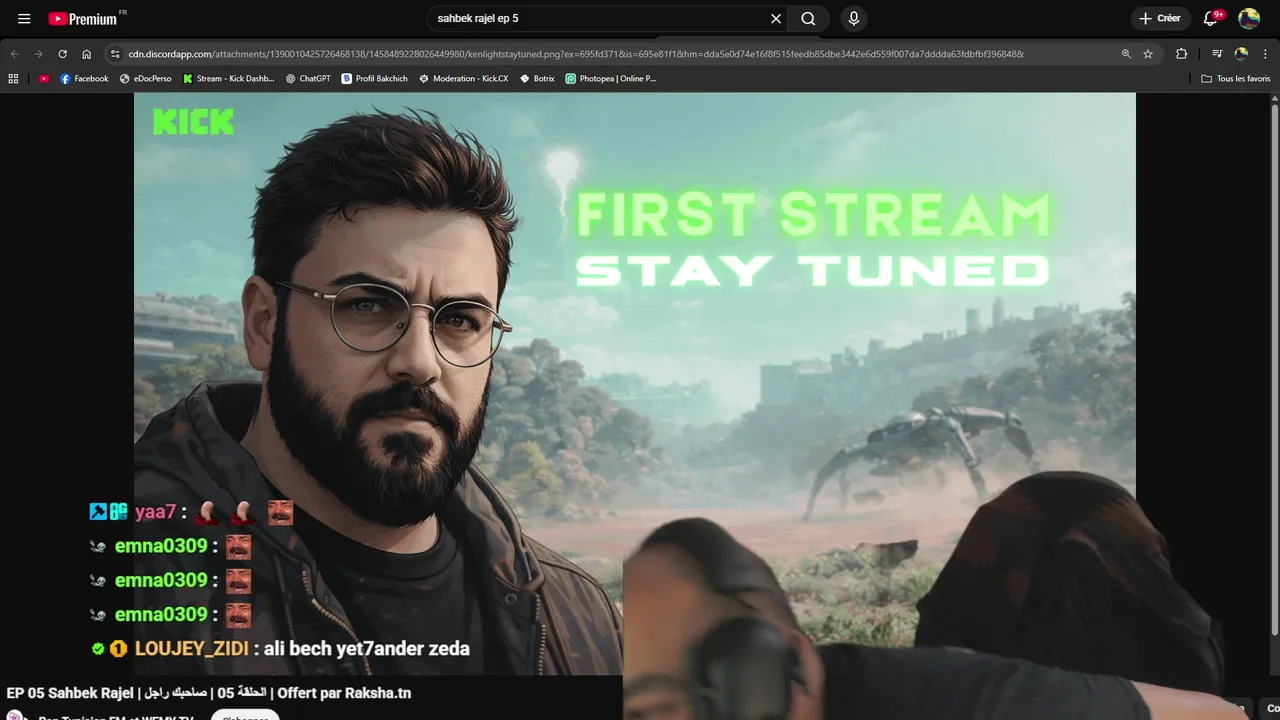Image resolution: width=1280 pixels, height=720 pixels.
Task: Open YouTube notifications bell
Action: pyautogui.click(x=1211, y=18)
